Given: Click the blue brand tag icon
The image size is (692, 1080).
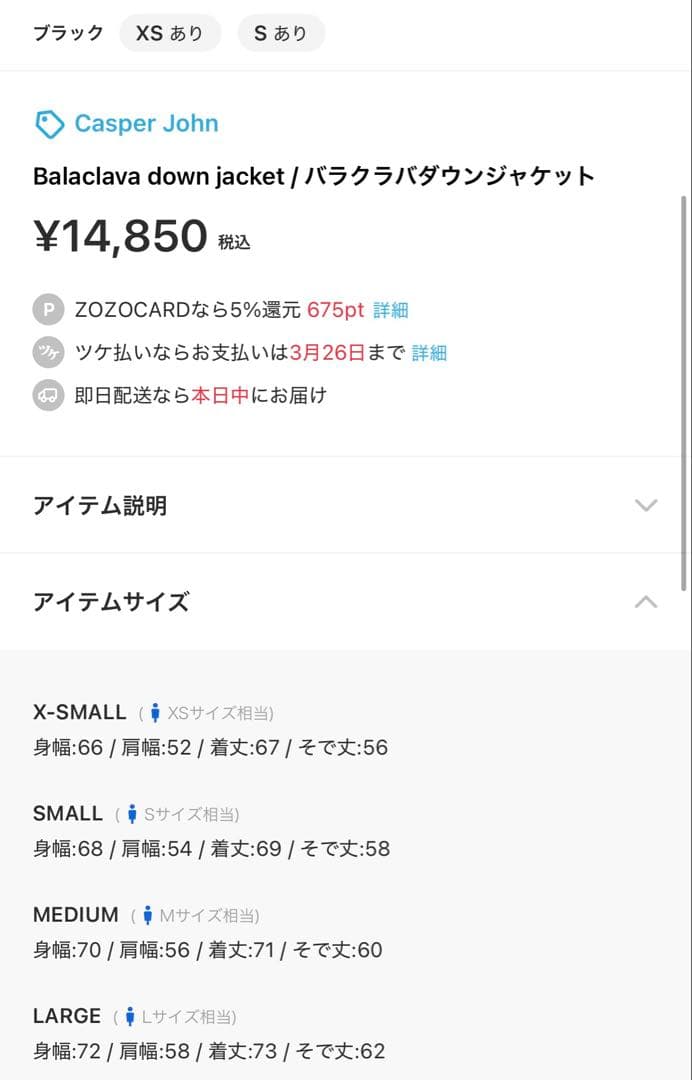Looking at the screenshot, I should [49, 124].
